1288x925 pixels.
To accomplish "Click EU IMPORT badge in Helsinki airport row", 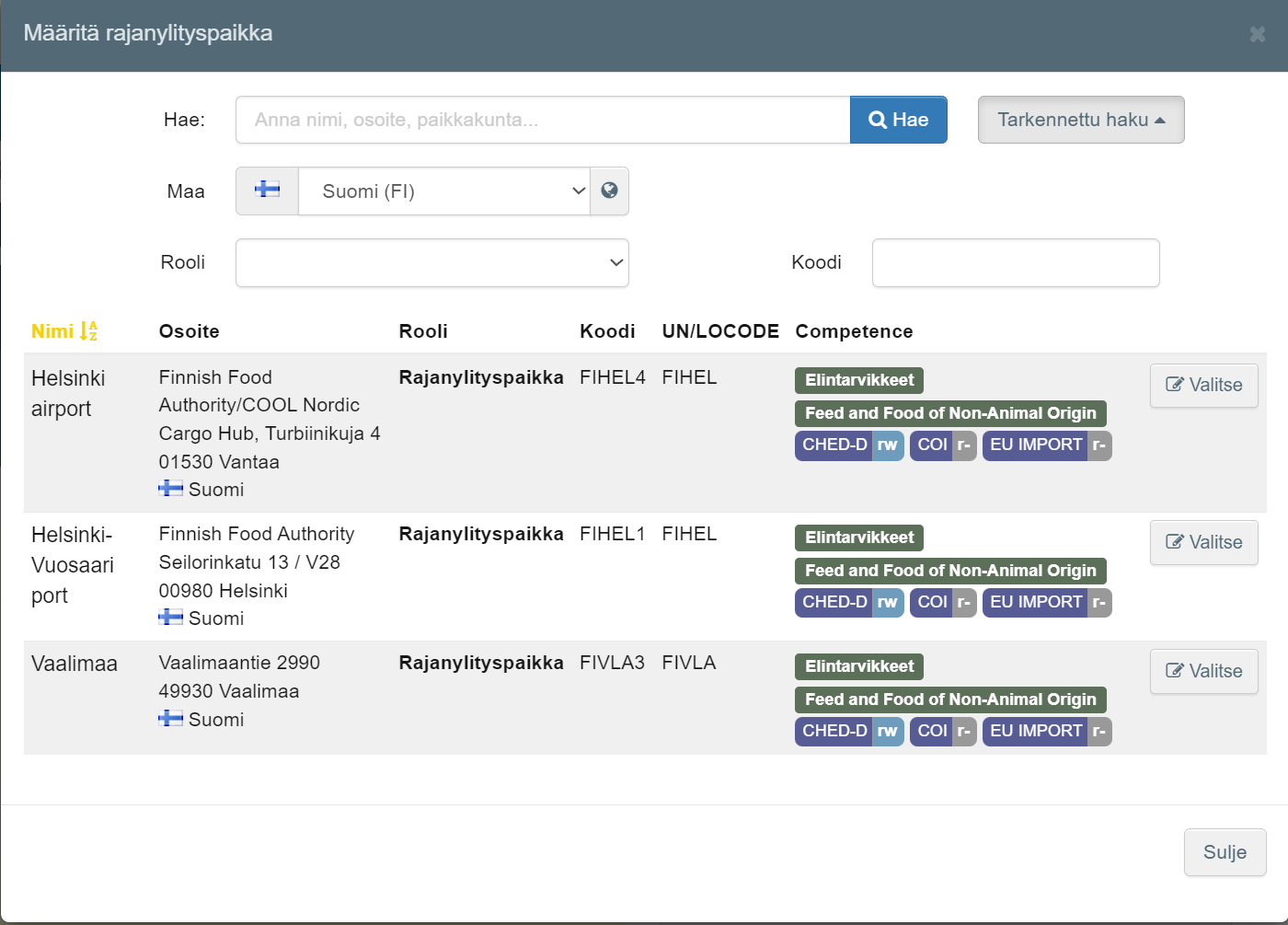I will point(1035,445).
